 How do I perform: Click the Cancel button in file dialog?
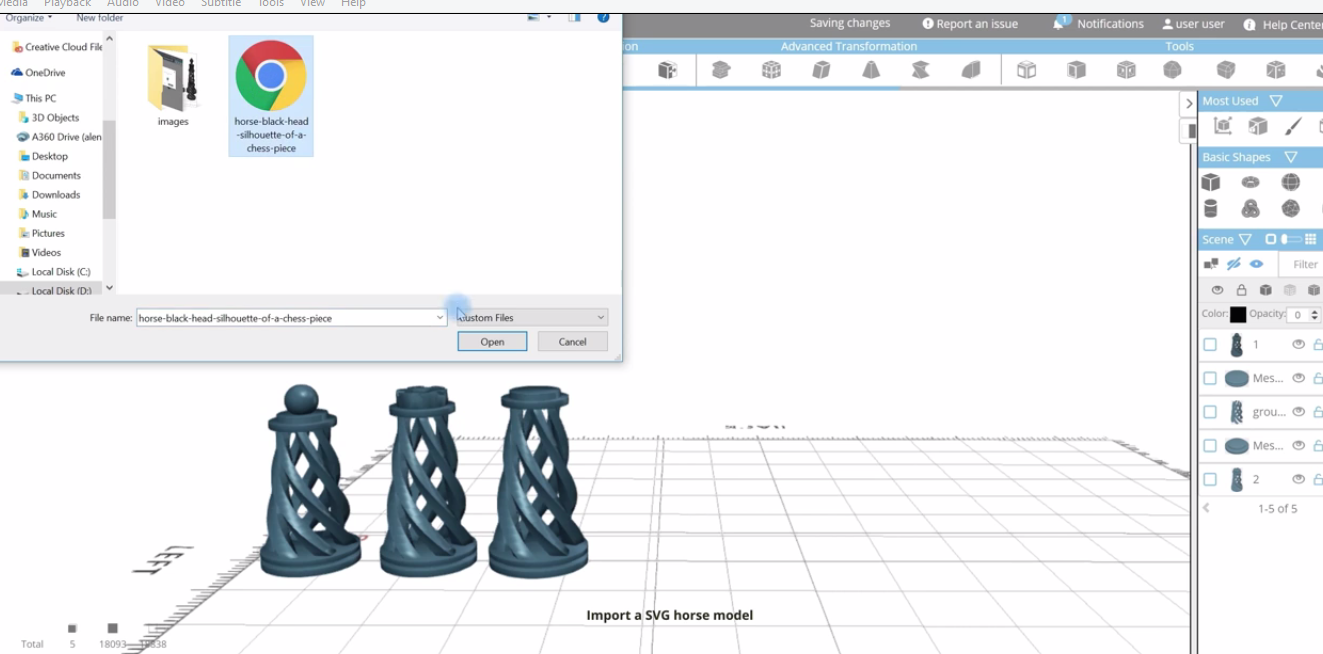tap(572, 341)
